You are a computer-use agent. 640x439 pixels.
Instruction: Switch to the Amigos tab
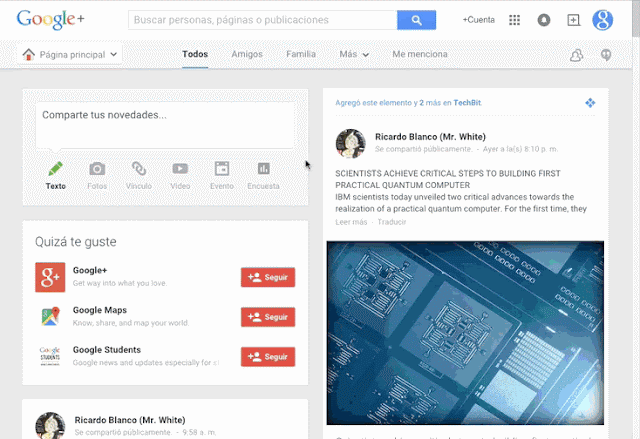coord(247,54)
